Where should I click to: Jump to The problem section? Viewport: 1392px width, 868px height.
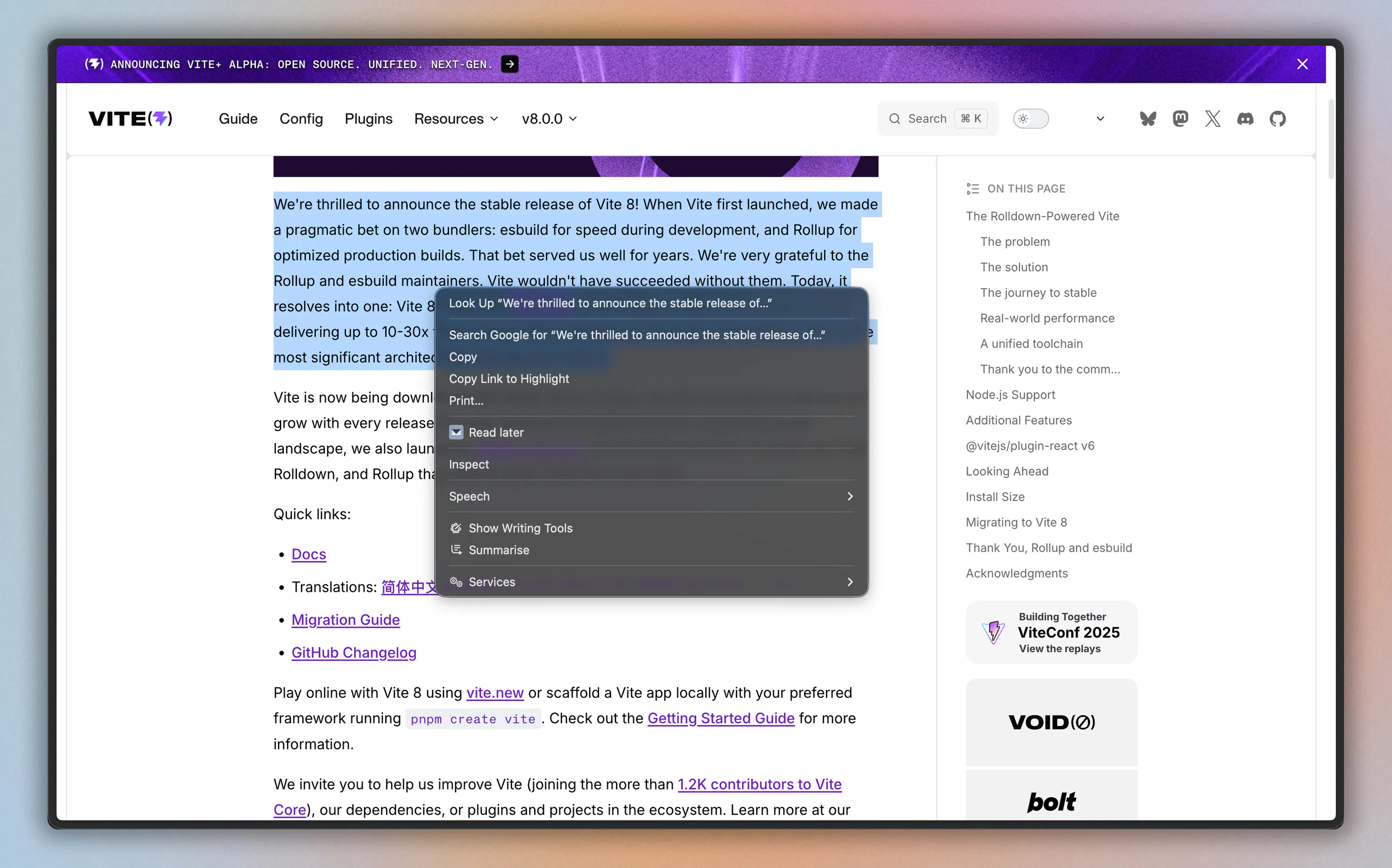point(1015,242)
